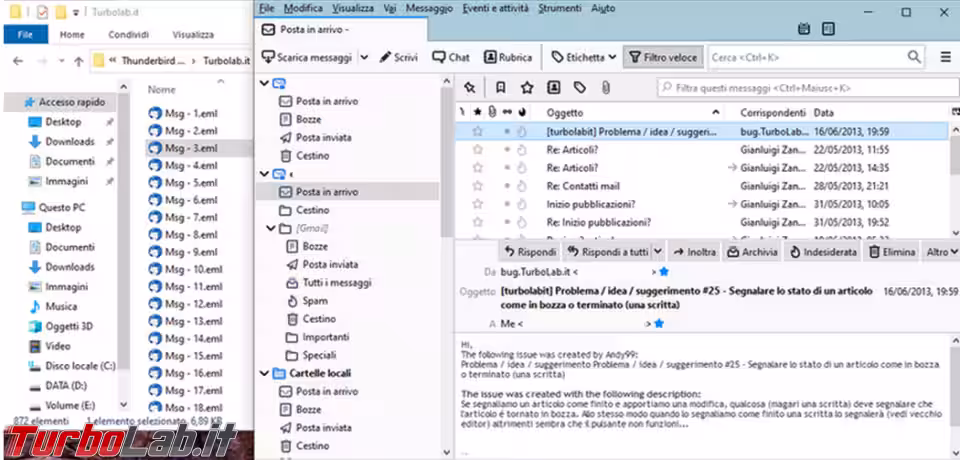Toggle the starred messages quick filter
Screen dimensions: 960x460
coord(526,88)
